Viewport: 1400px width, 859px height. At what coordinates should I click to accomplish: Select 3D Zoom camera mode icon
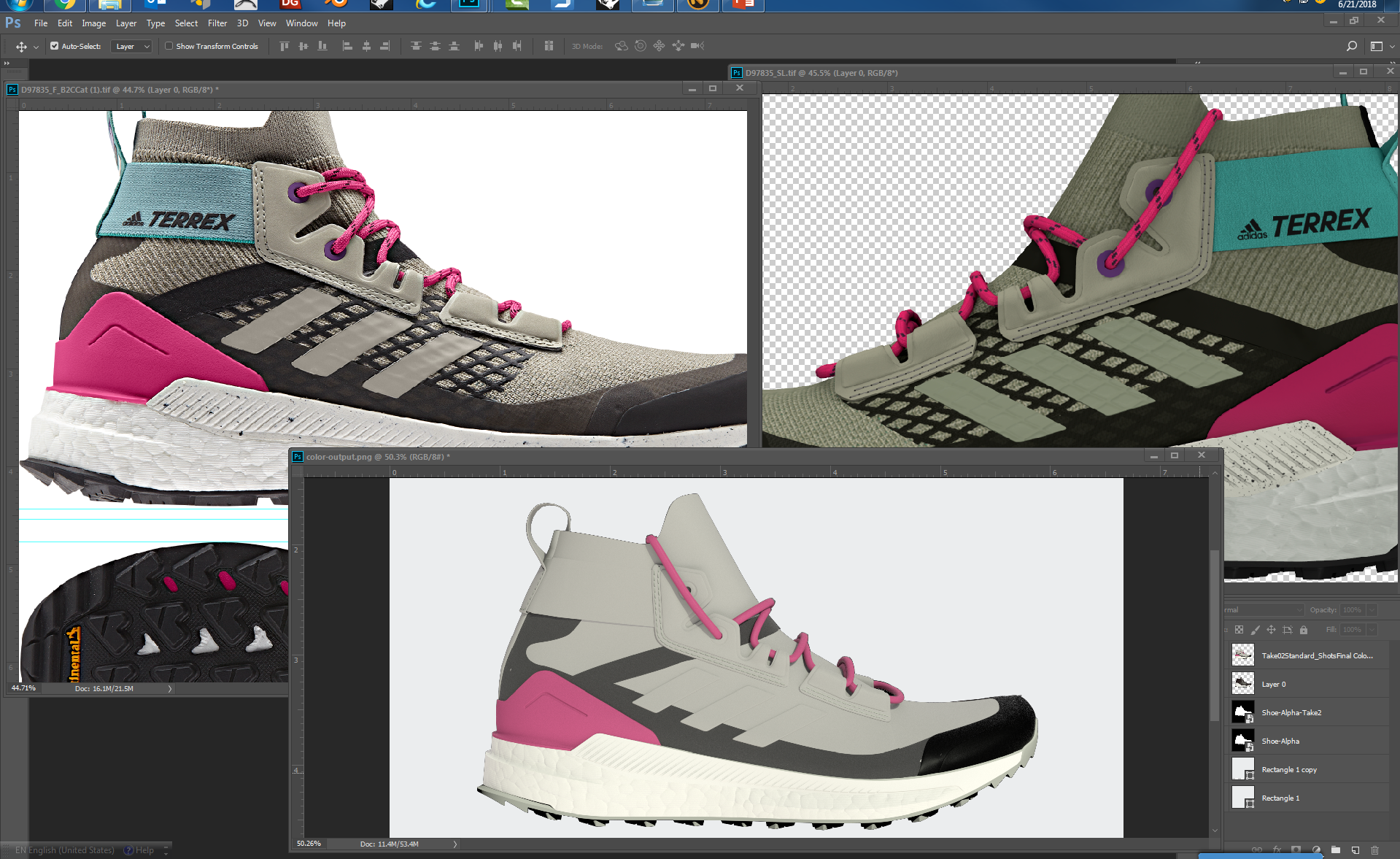click(697, 46)
